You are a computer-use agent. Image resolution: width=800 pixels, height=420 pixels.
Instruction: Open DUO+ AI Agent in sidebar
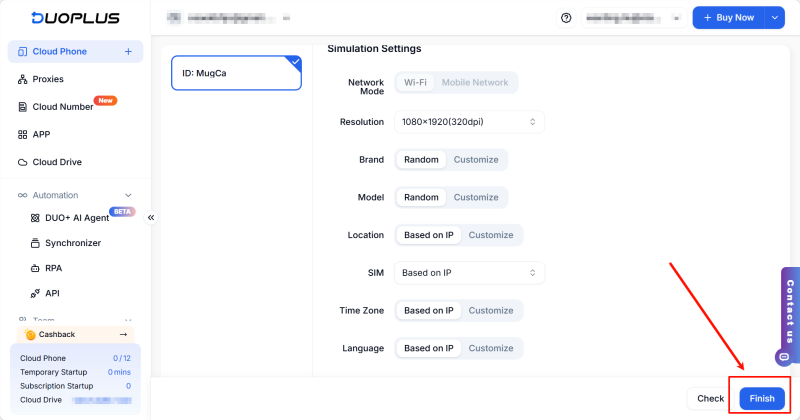click(x=76, y=217)
